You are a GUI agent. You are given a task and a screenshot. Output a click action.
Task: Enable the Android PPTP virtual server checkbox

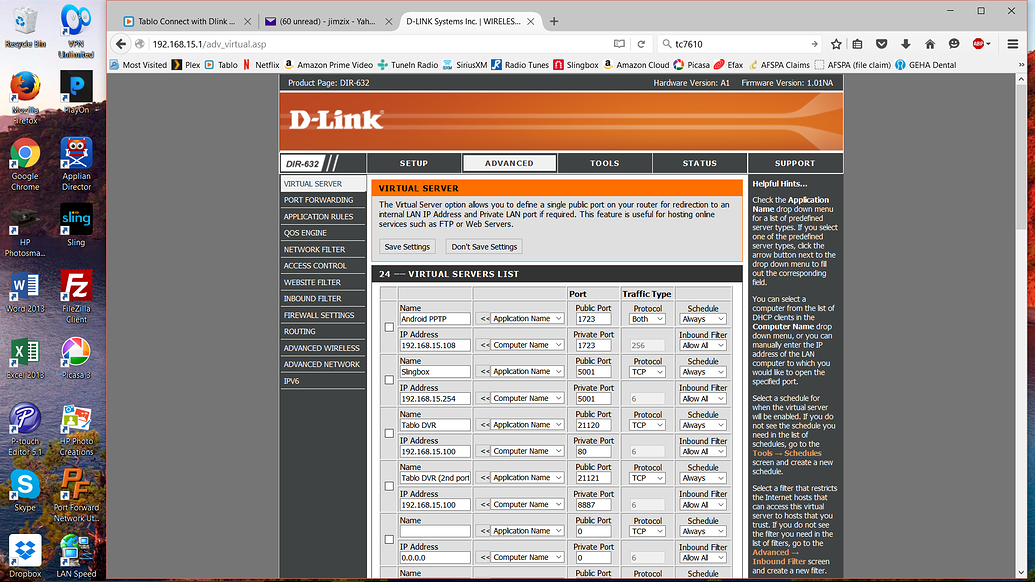[389, 327]
